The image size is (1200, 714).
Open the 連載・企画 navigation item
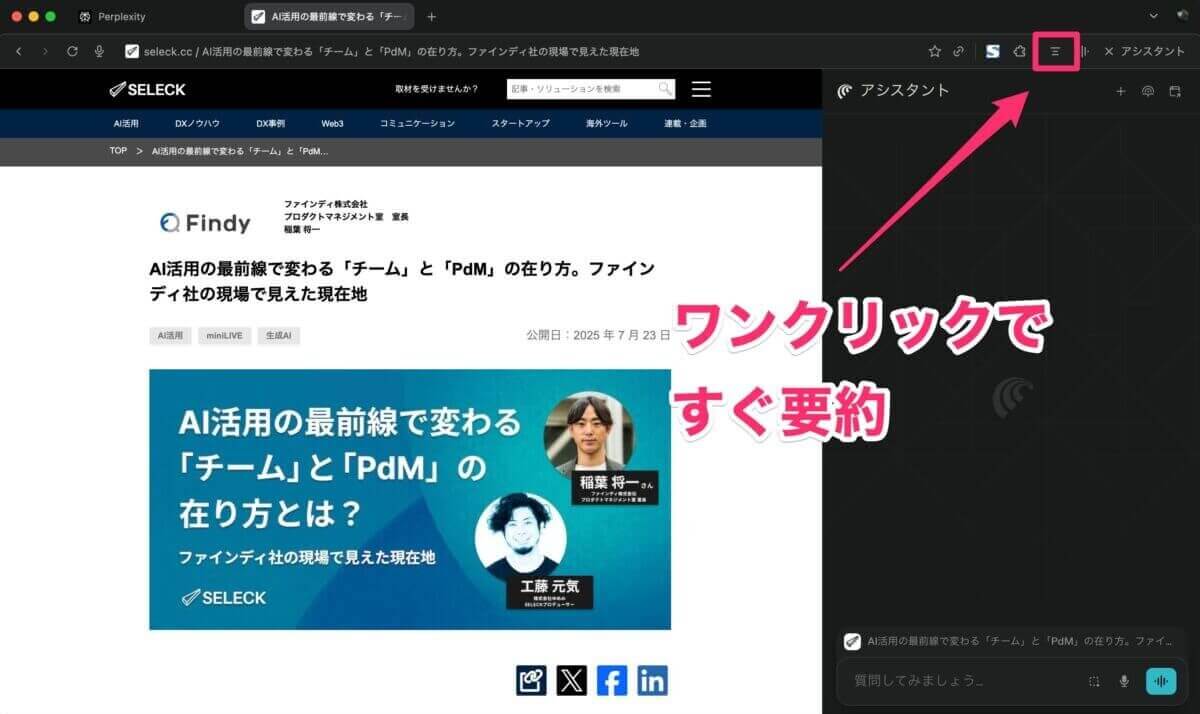(685, 123)
